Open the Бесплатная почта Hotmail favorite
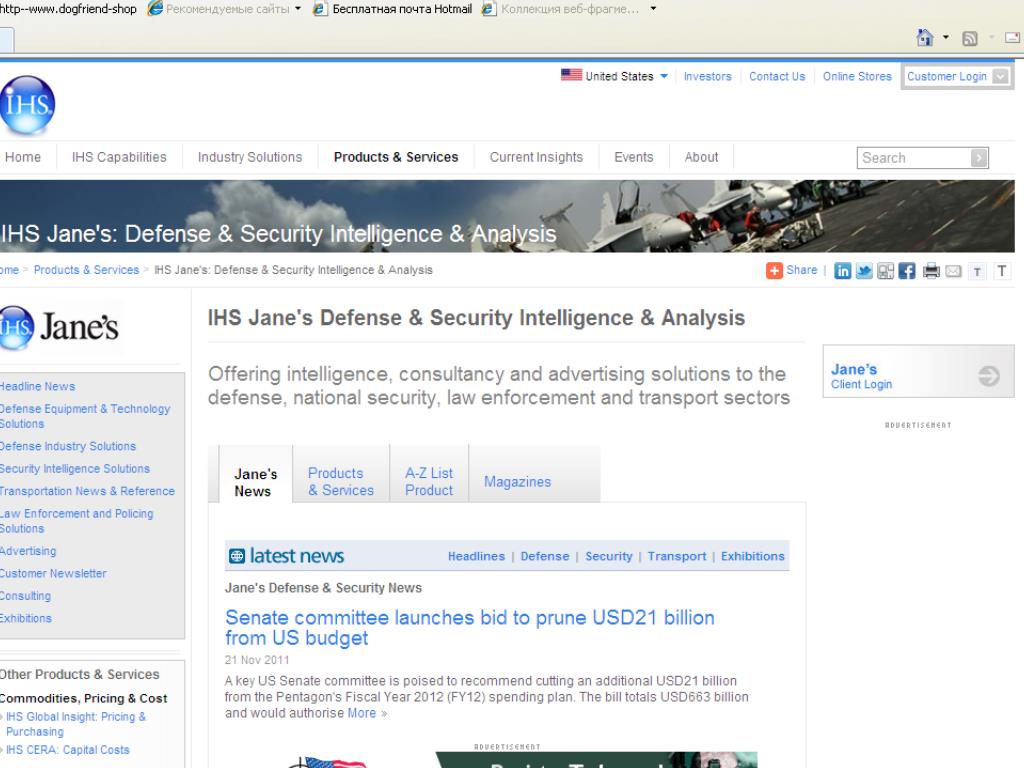Screen dimensions: 1024x768 click(x=394, y=9)
